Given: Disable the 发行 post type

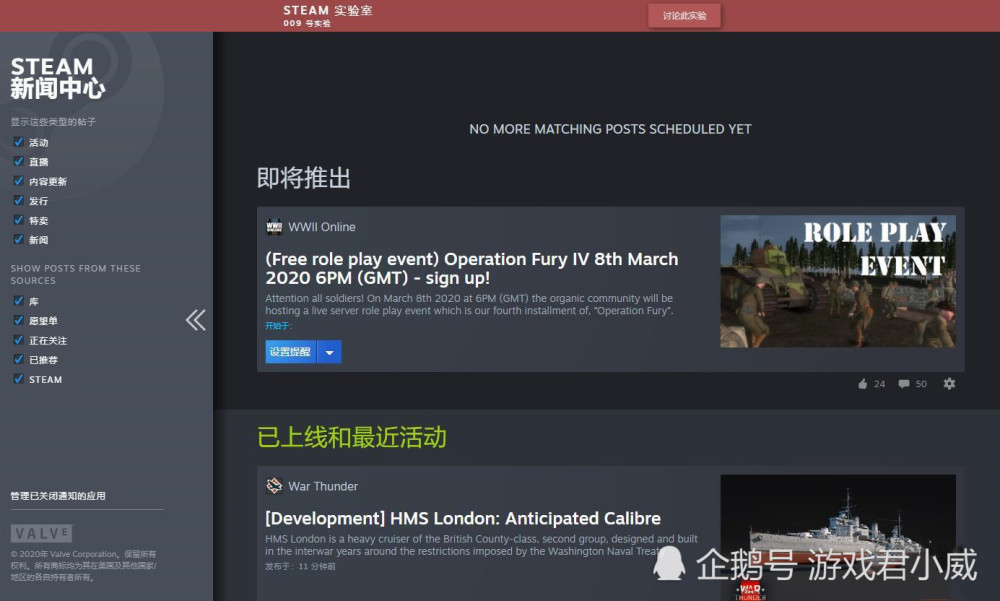Looking at the screenshot, I should tap(18, 200).
